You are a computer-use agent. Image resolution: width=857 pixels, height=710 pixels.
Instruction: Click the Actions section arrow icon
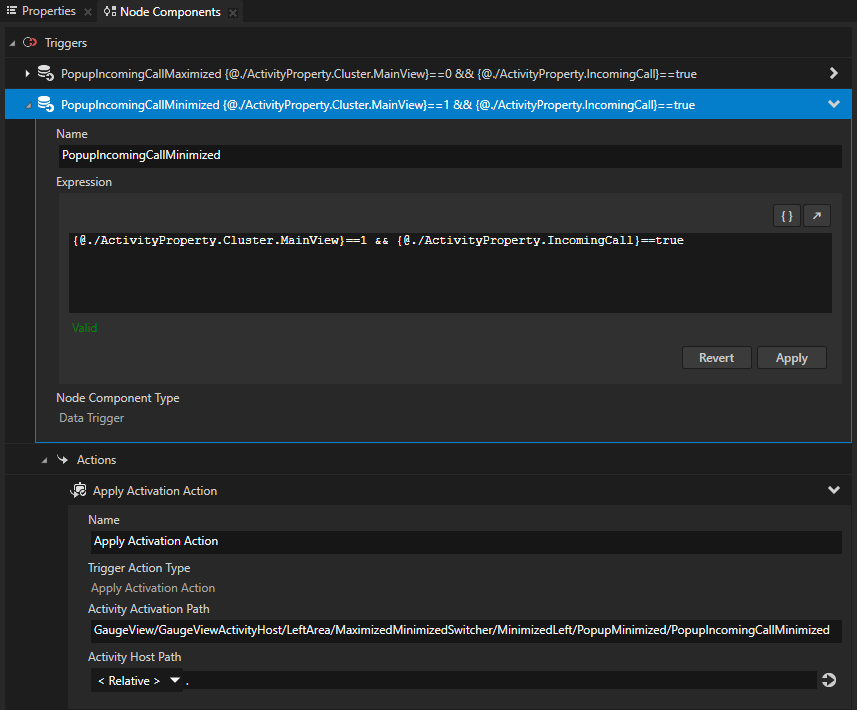click(x=62, y=460)
